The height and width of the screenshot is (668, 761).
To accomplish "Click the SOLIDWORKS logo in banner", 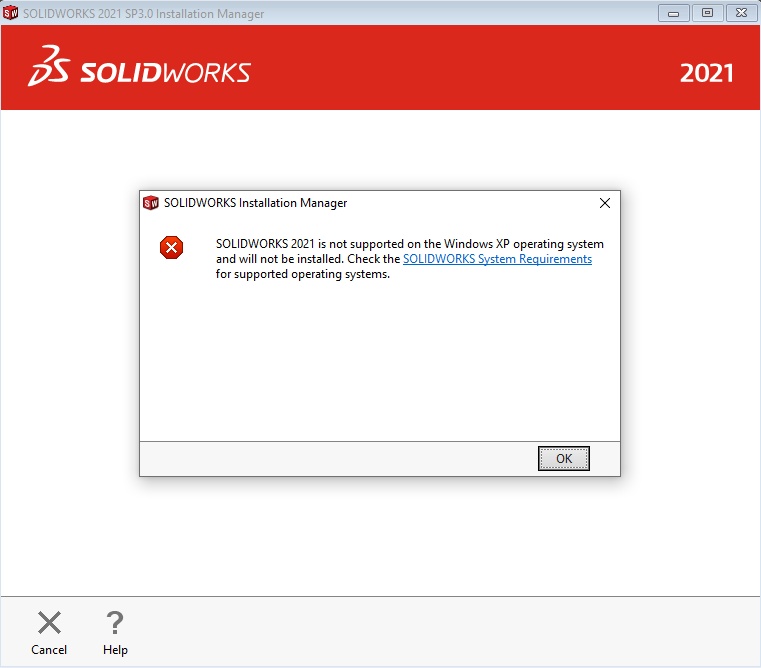I will [139, 67].
